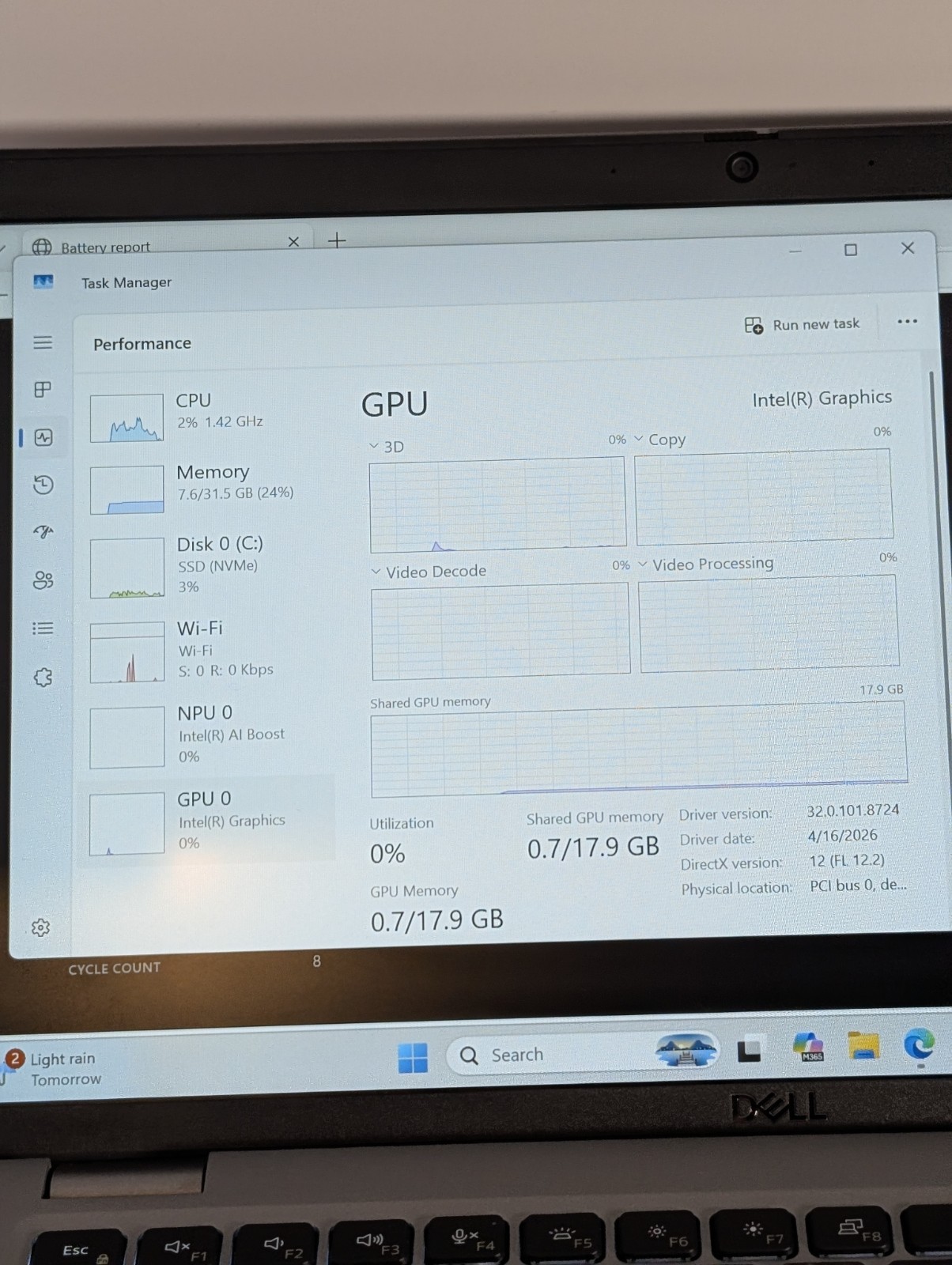Open the Services page icon
The height and width of the screenshot is (1265, 952).
tap(43, 678)
